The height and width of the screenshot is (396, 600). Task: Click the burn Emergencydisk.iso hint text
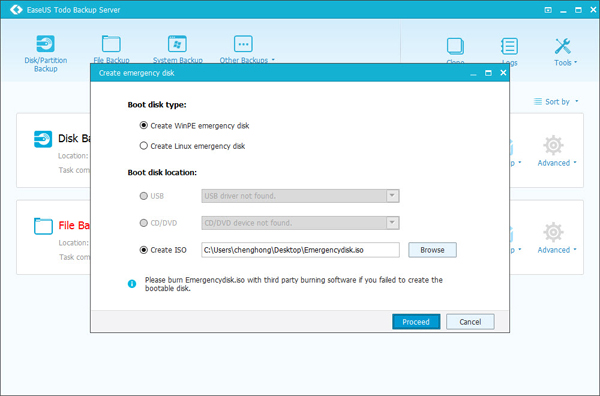293,284
